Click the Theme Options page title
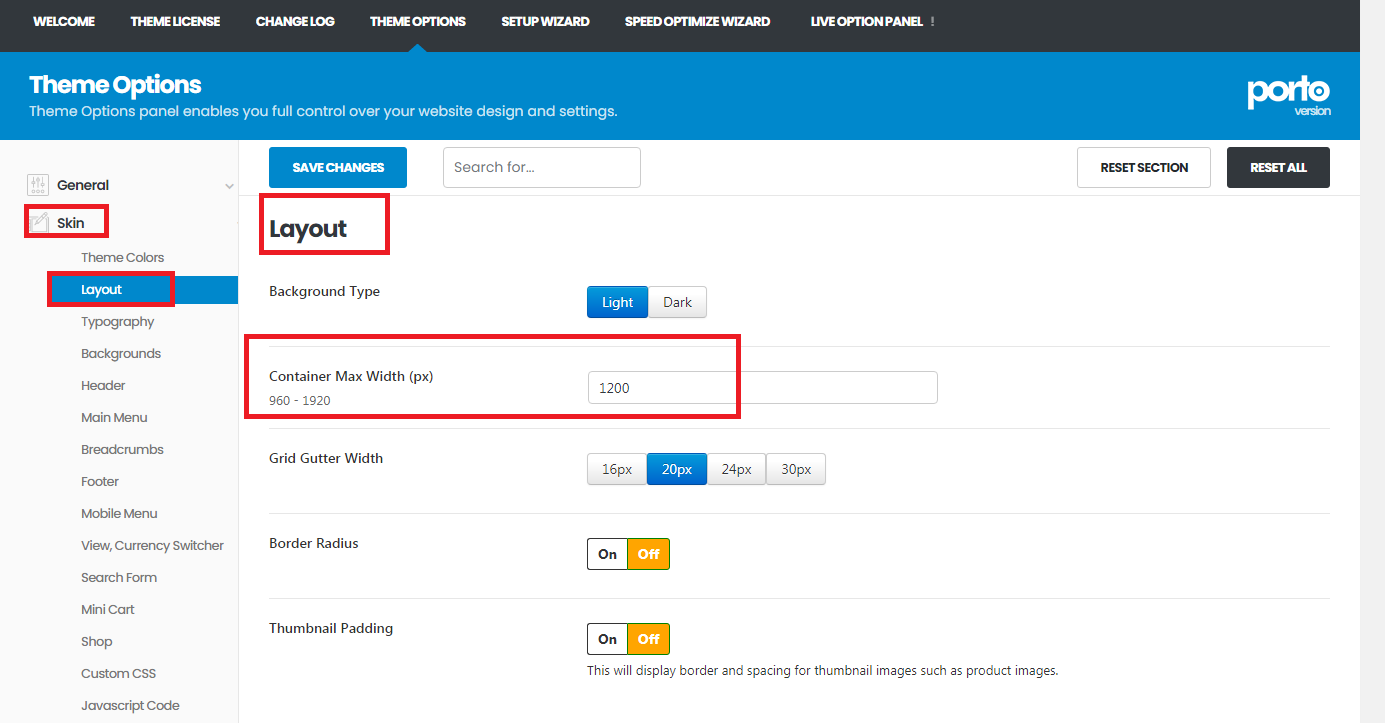This screenshot has width=1385, height=723. [115, 85]
